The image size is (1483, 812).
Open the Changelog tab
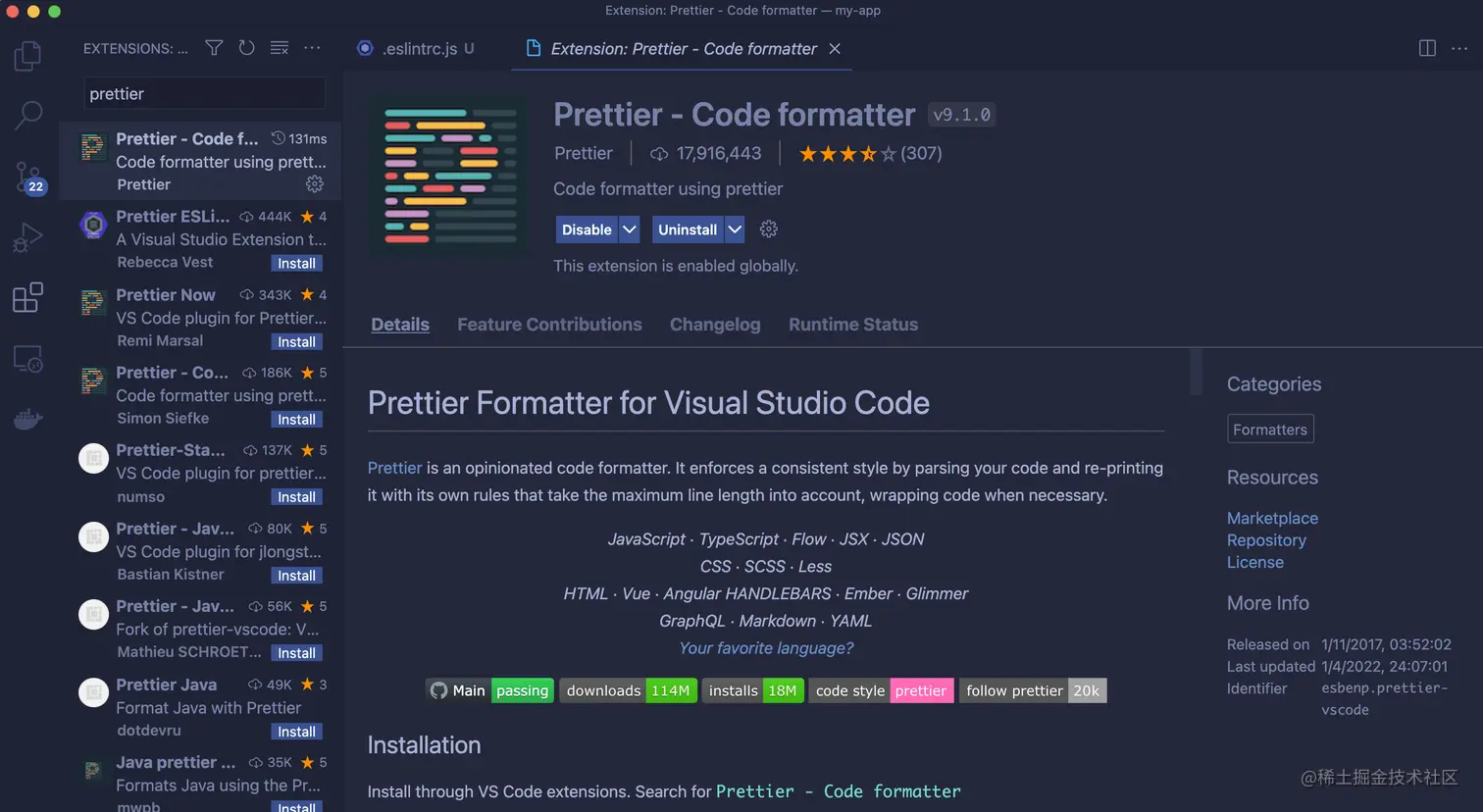point(715,325)
